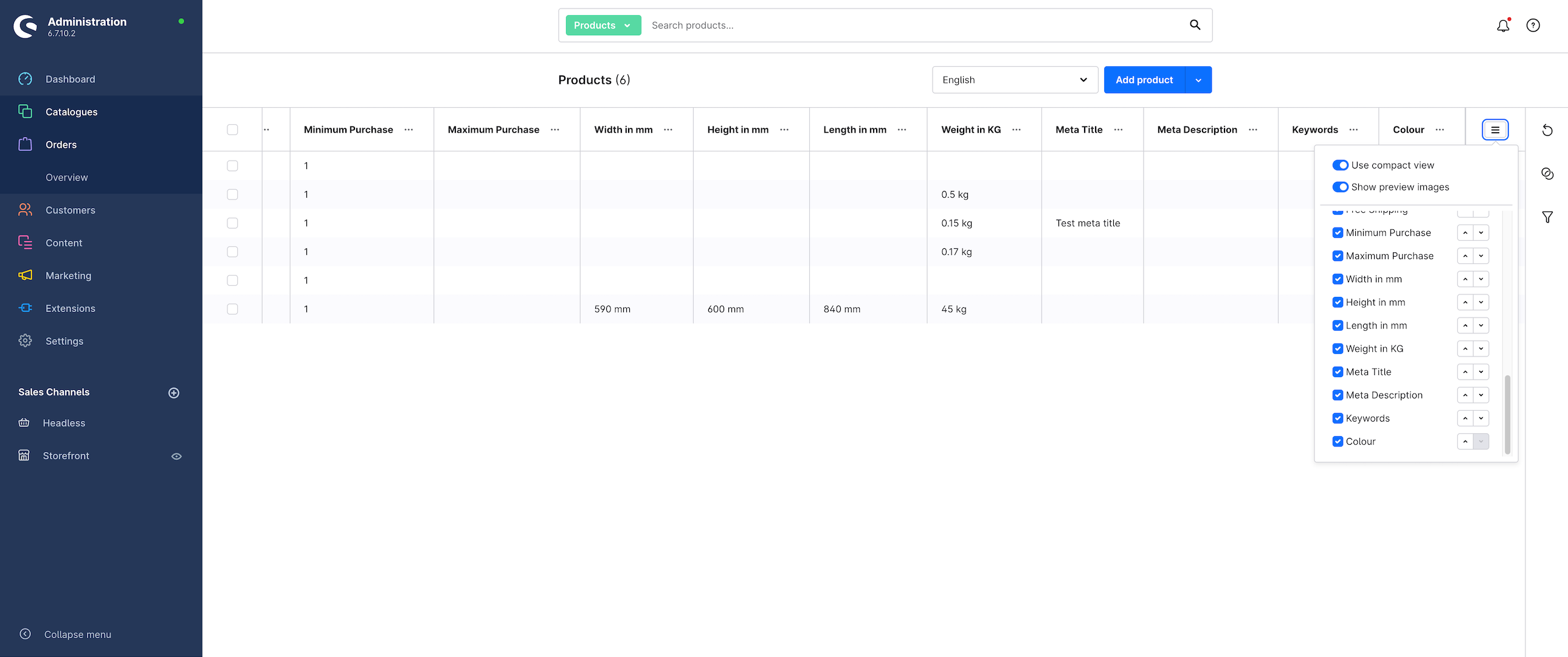Viewport: 1568px width, 657px height.
Task: Click the reset/refresh grid icon
Action: tap(1547, 130)
